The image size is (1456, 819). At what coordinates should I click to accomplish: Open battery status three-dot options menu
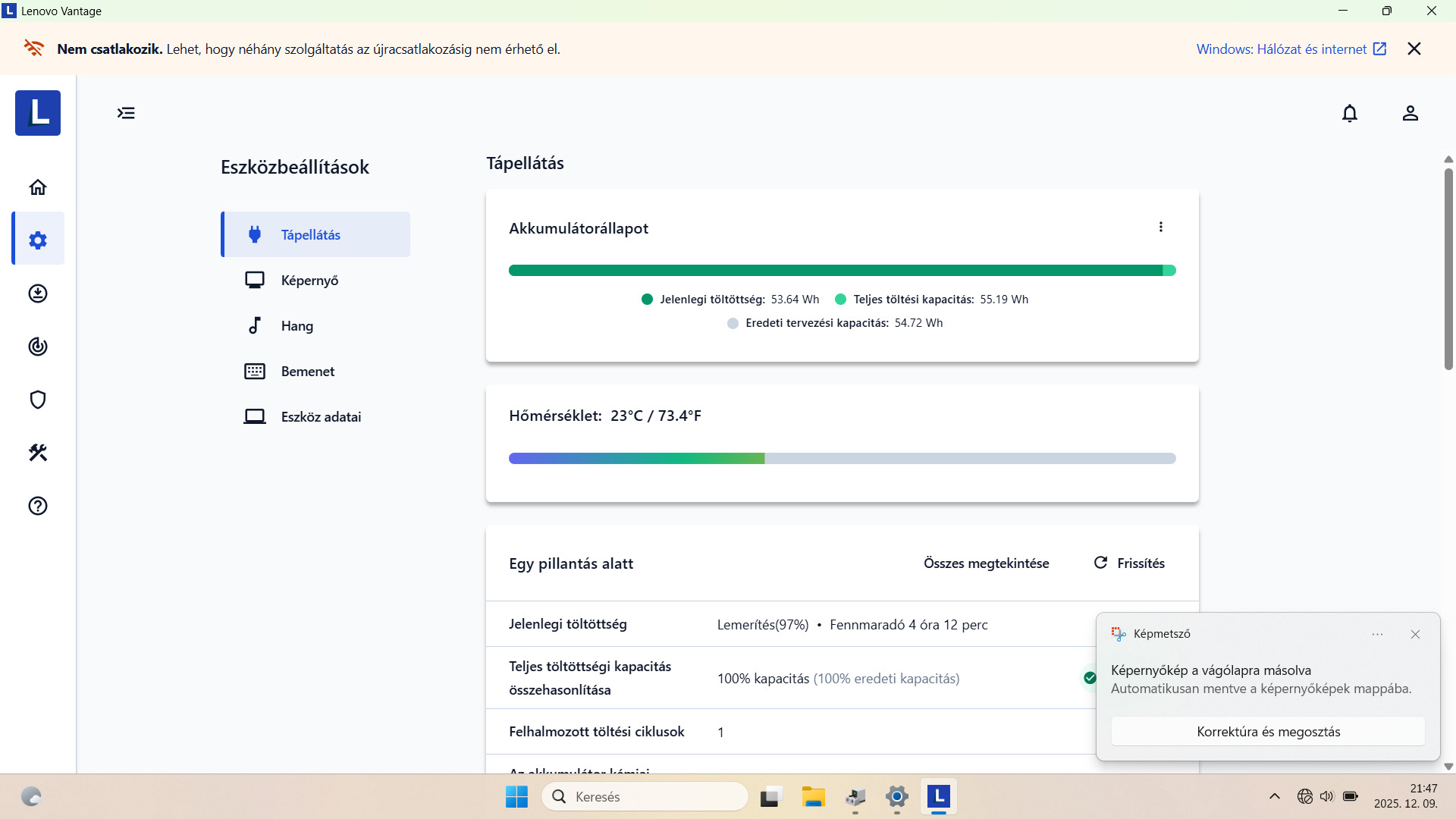[1160, 227]
